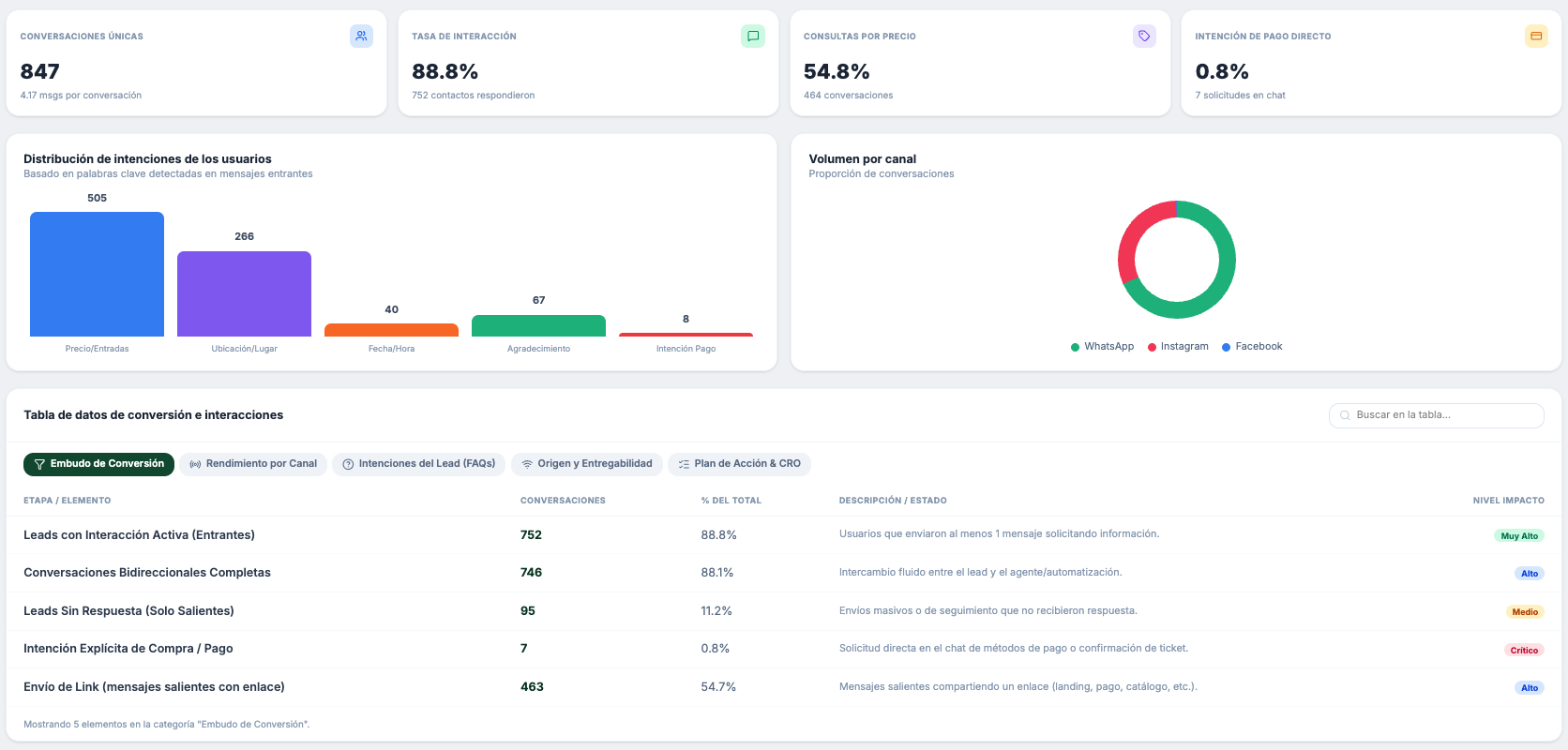Click the purple Ubicación/Lugar bar

point(244,293)
